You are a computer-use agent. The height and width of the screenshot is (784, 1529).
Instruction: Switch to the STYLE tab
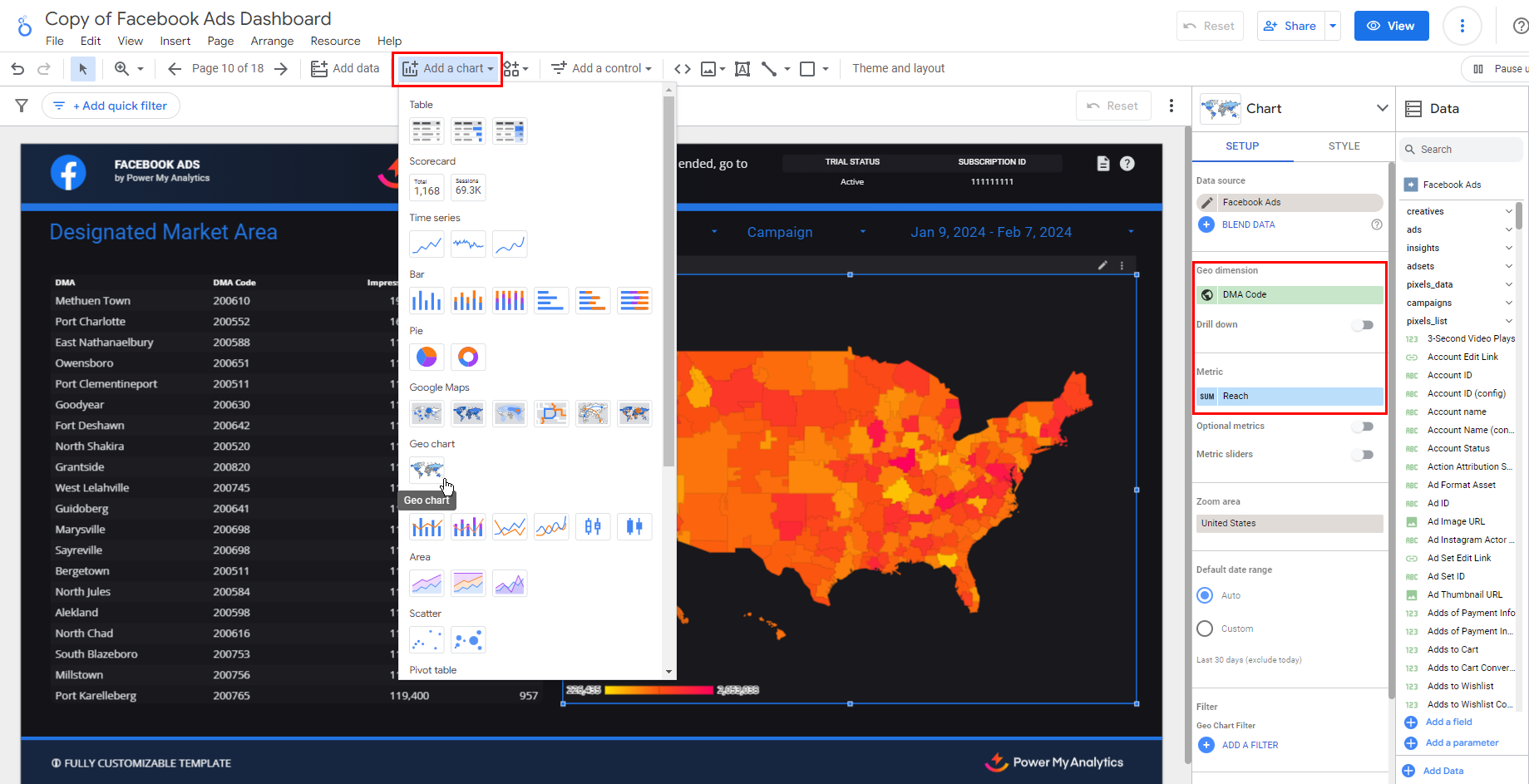coord(1344,146)
